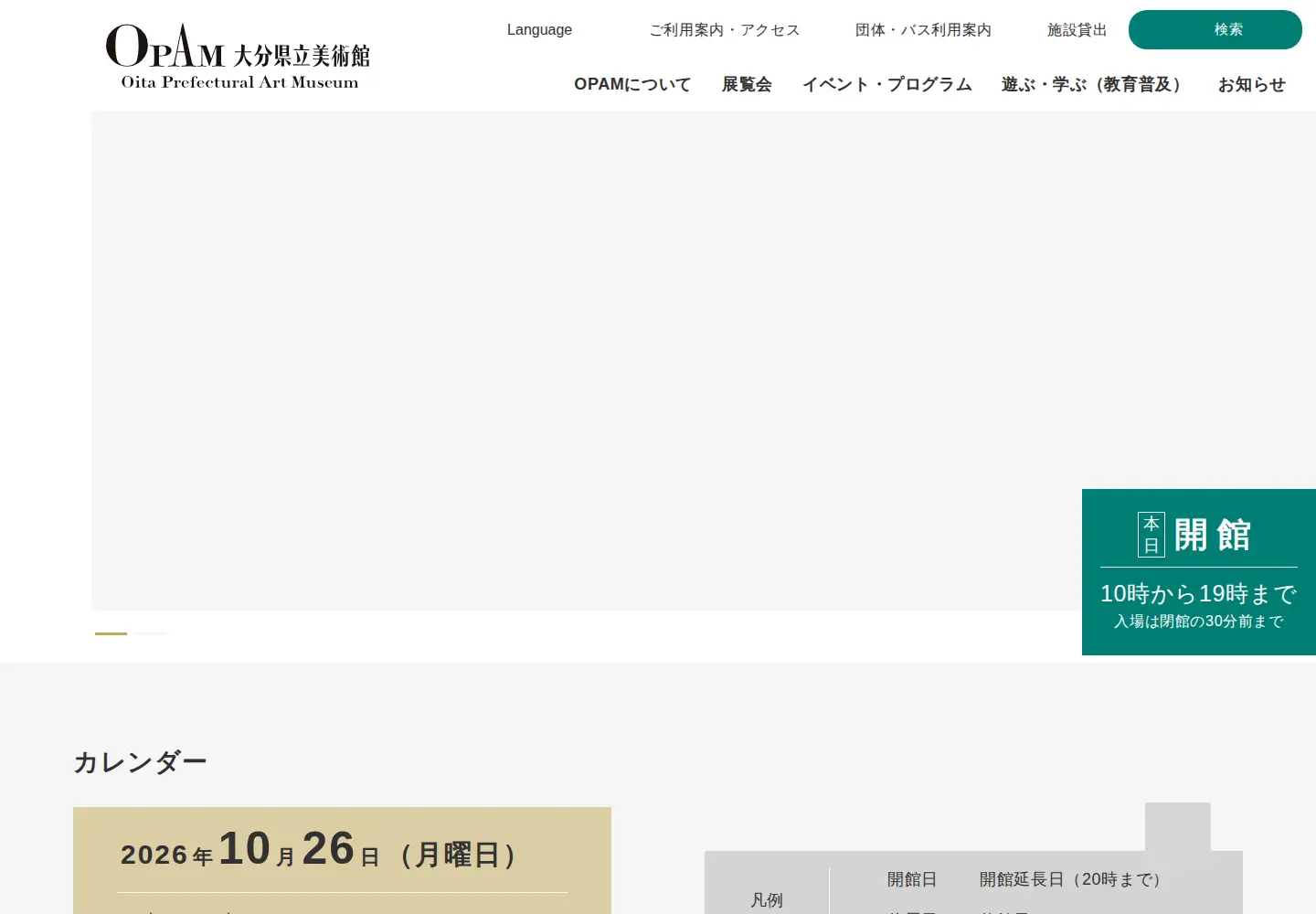Click the OPAM Oita Prefectural Art Museum logo

tap(238, 57)
